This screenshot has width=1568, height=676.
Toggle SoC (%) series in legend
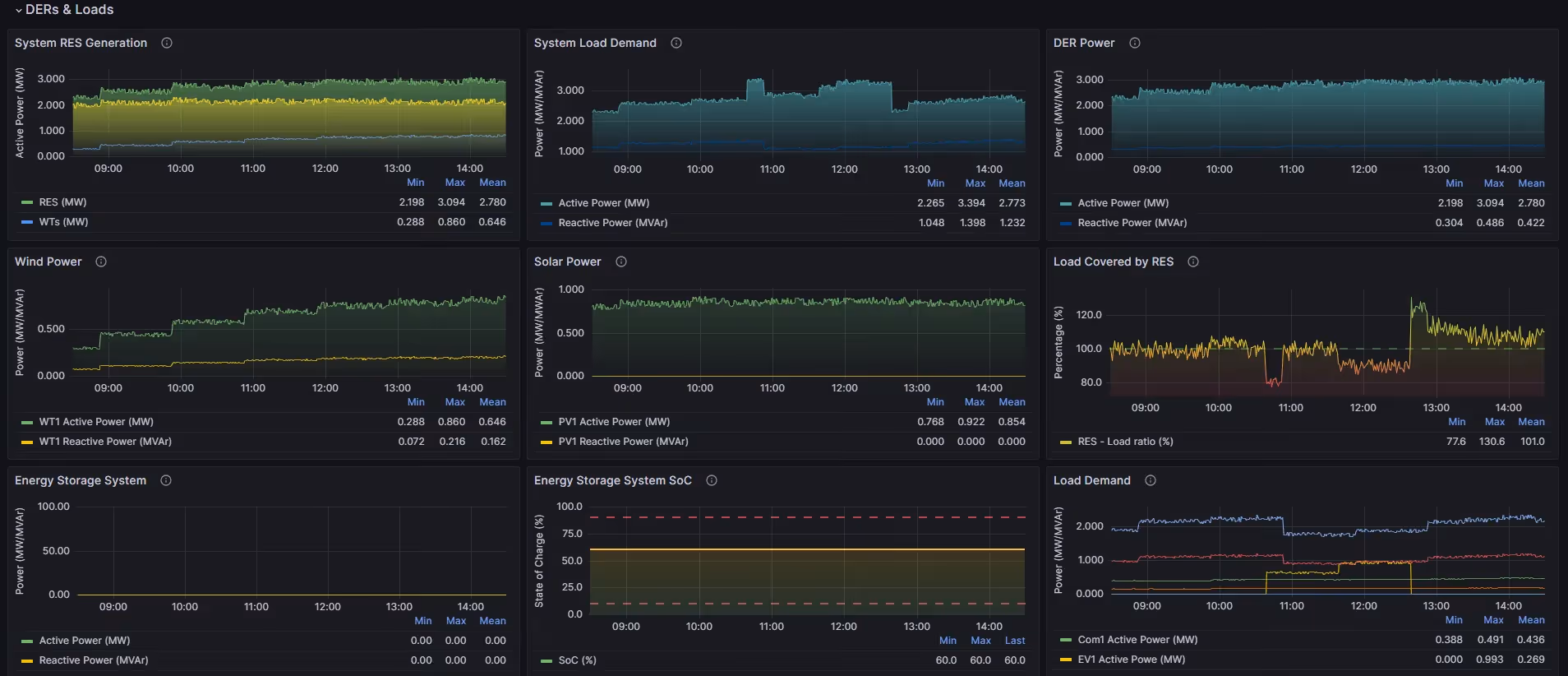coord(578,660)
